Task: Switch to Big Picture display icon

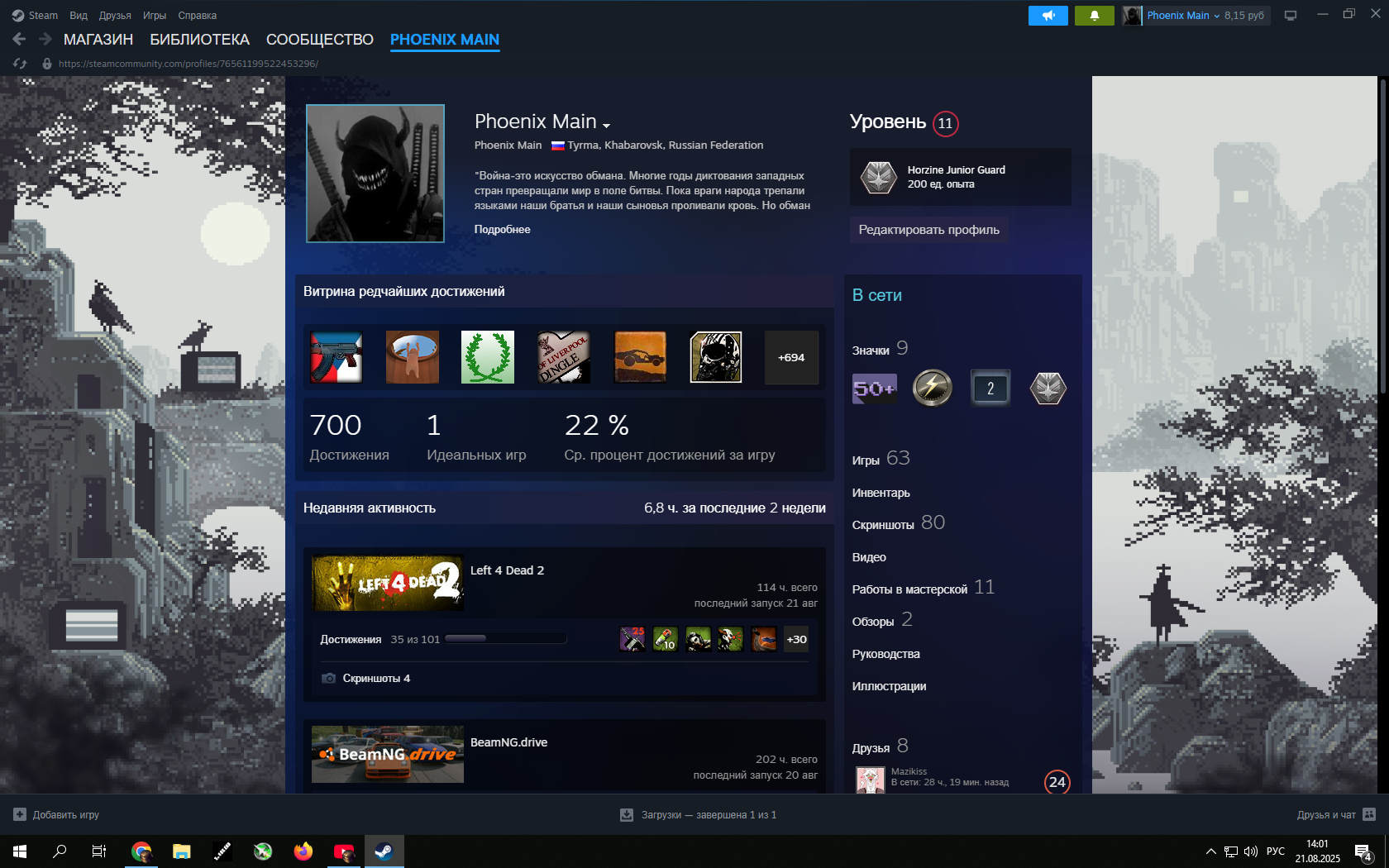Action: point(1290,16)
